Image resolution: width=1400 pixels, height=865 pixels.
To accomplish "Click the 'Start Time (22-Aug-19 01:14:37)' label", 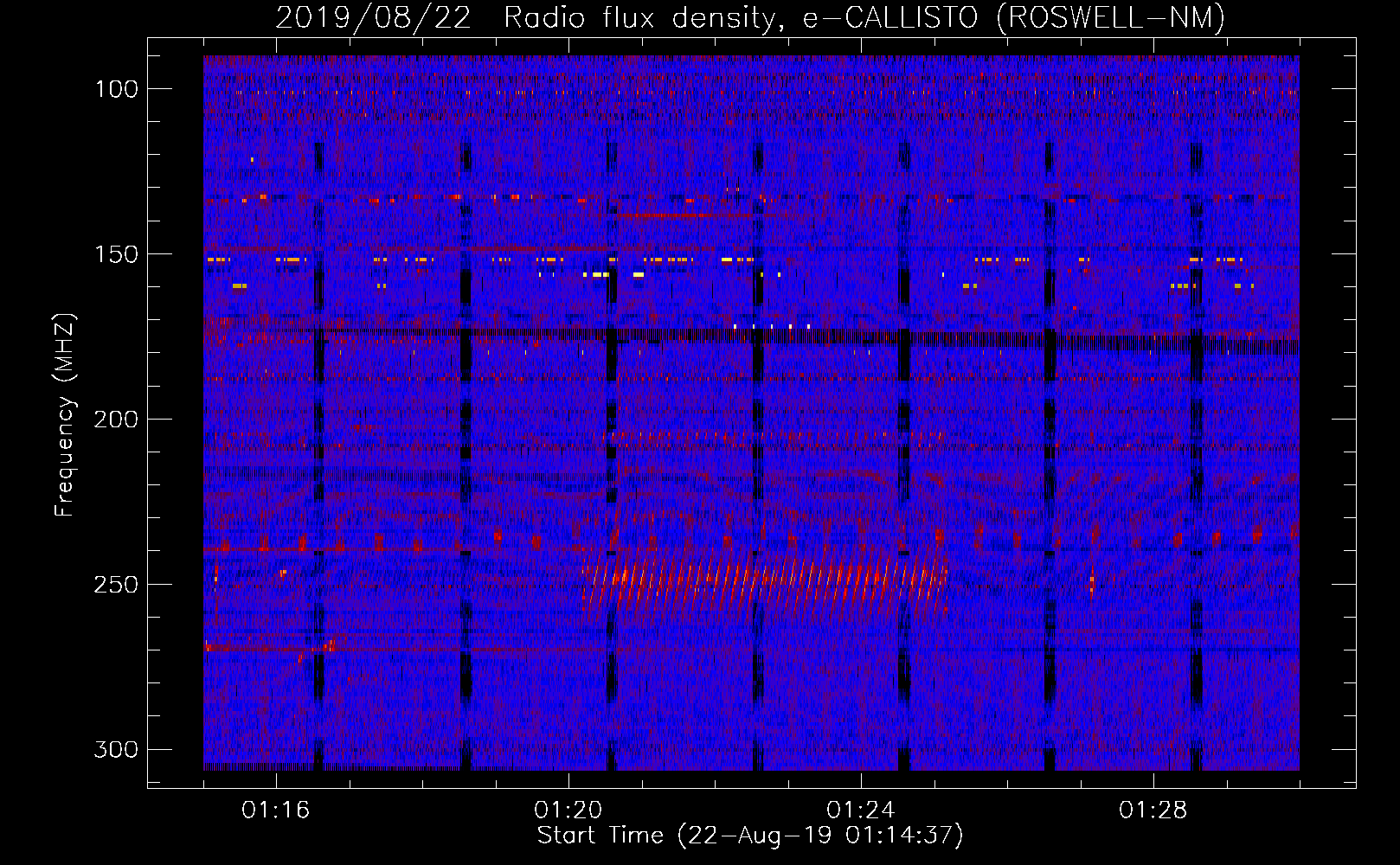I will (x=750, y=836).
